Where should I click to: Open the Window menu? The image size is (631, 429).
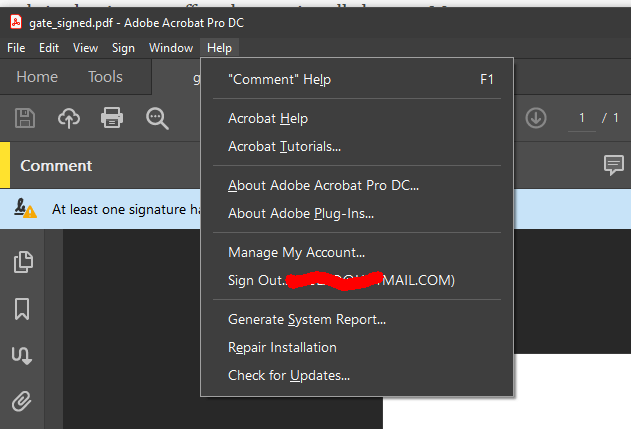click(x=171, y=47)
